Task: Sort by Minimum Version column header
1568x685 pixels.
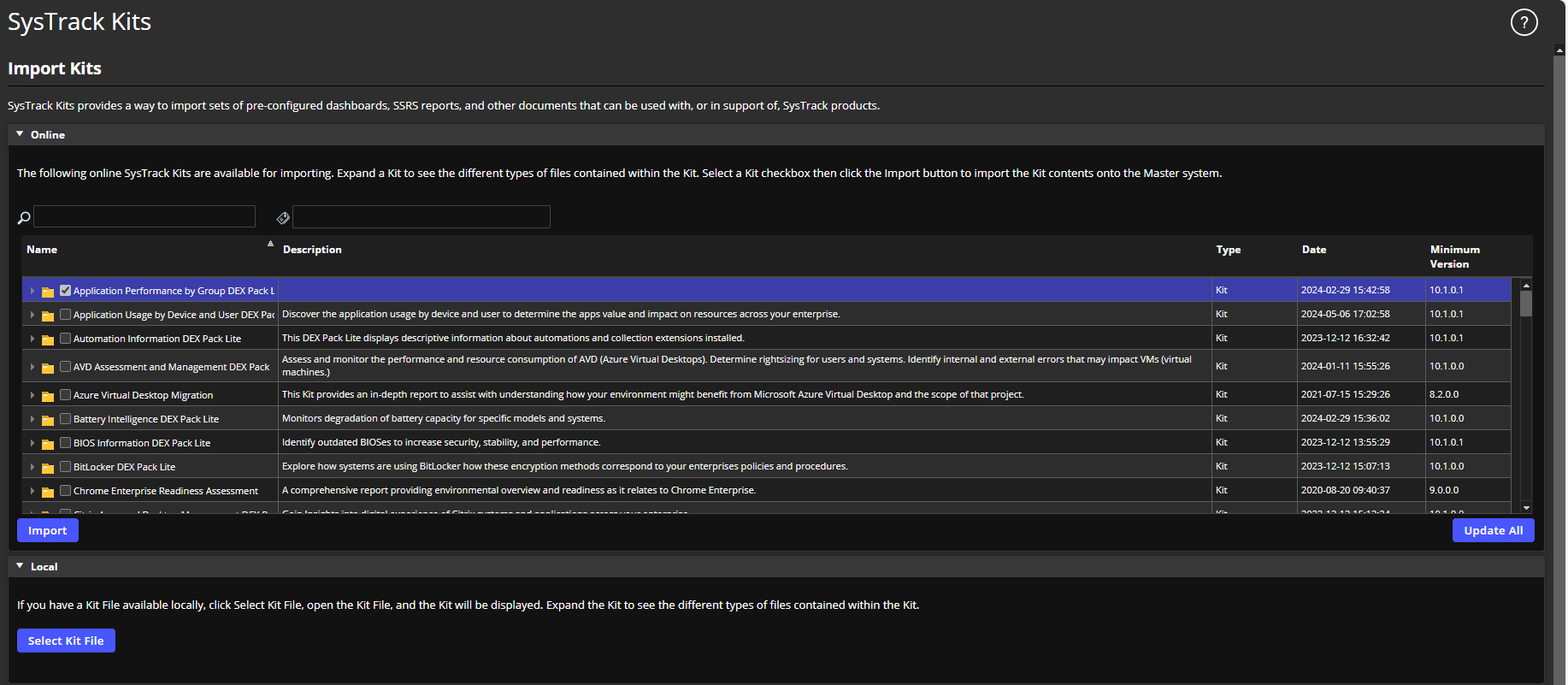Action: 1455,257
